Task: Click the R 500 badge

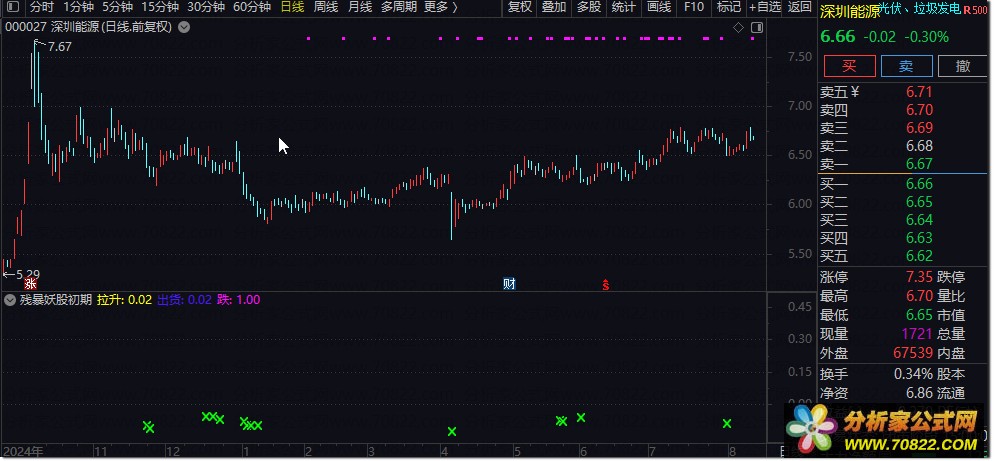Action: point(976,10)
